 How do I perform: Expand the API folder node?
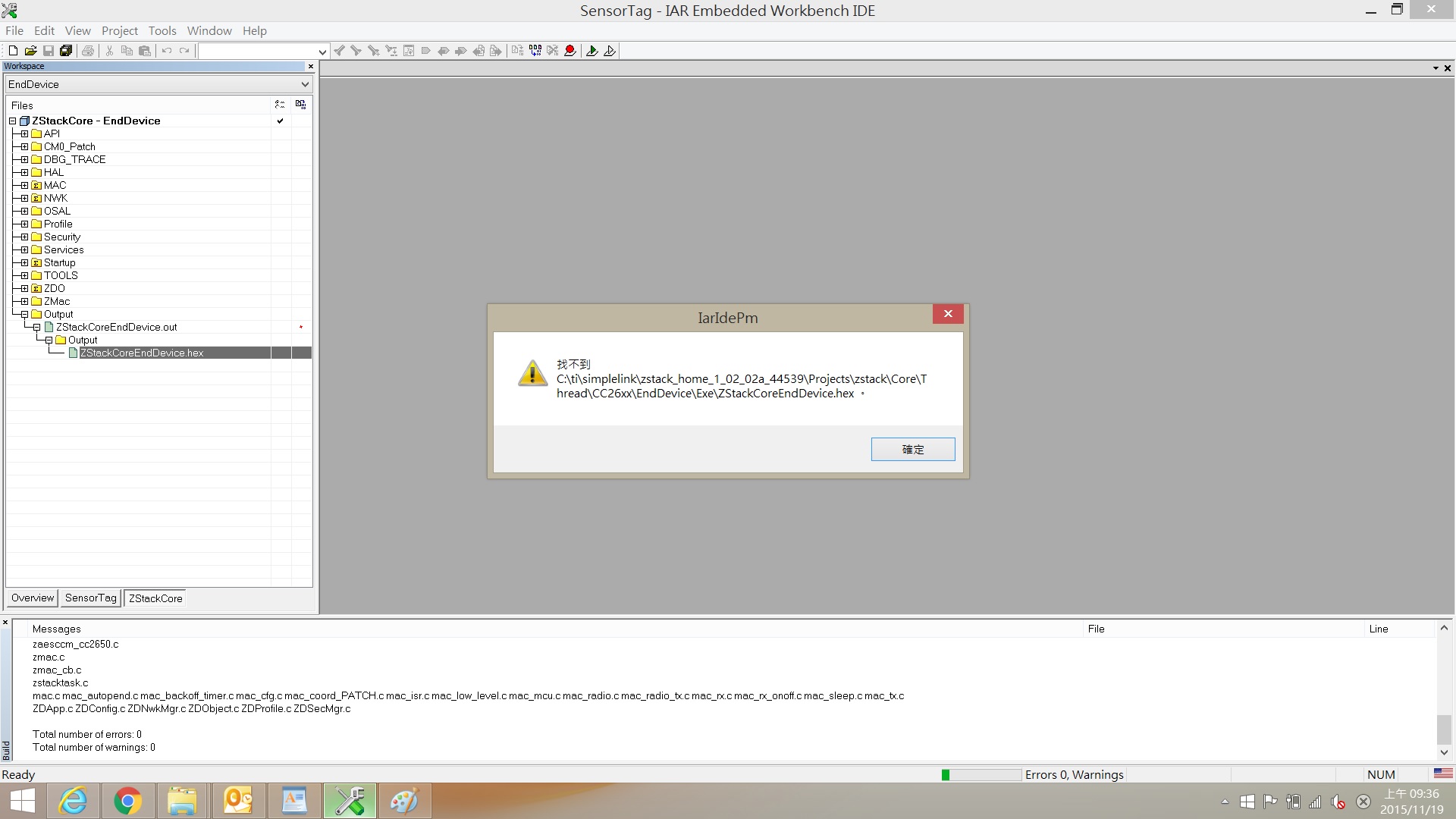point(25,133)
